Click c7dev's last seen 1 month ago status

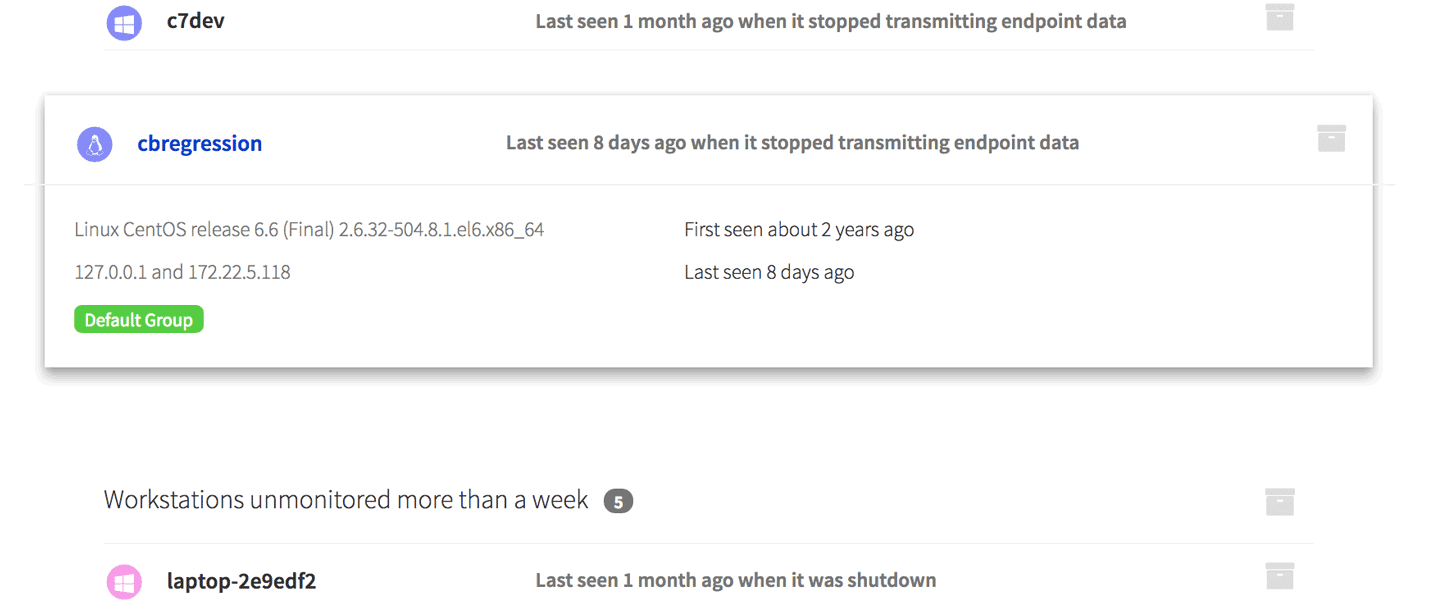click(830, 21)
